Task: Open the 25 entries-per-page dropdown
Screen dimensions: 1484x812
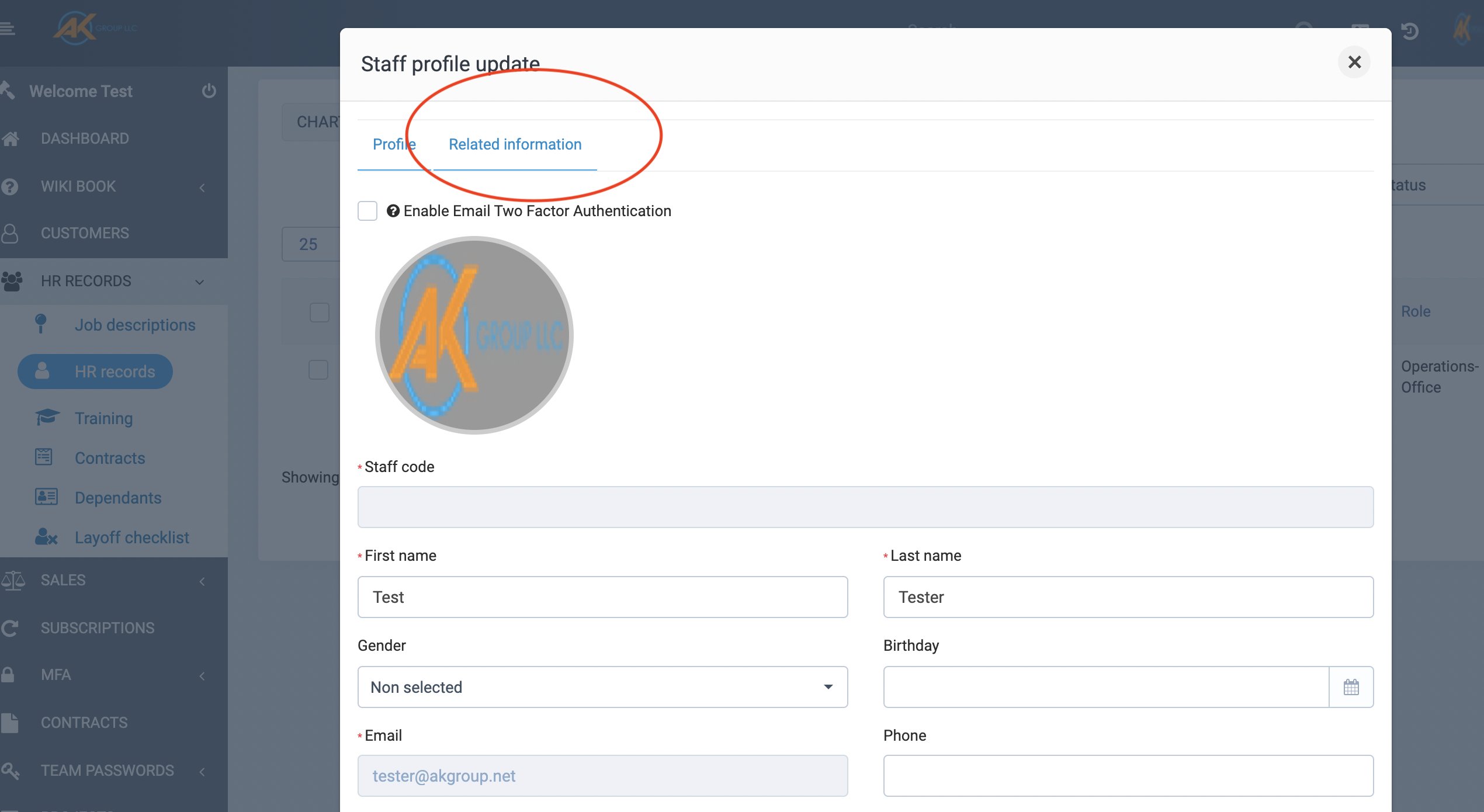Action: tap(311, 244)
